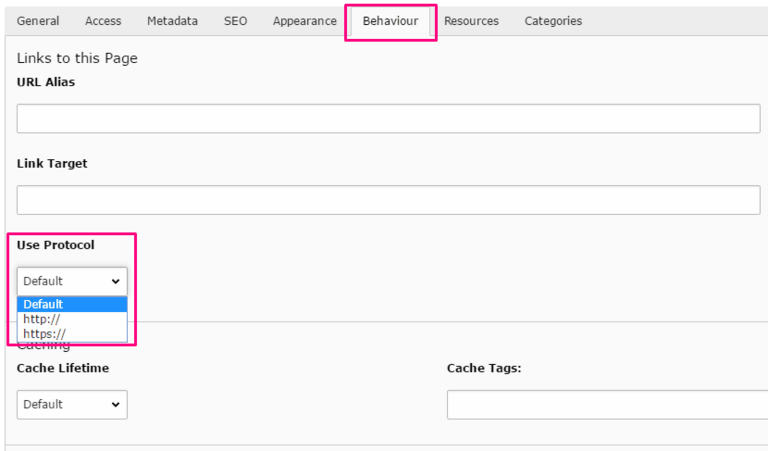Viewport: 768px width, 451px height.
Task: Click the Behaviour tab
Action: click(390, 21)
